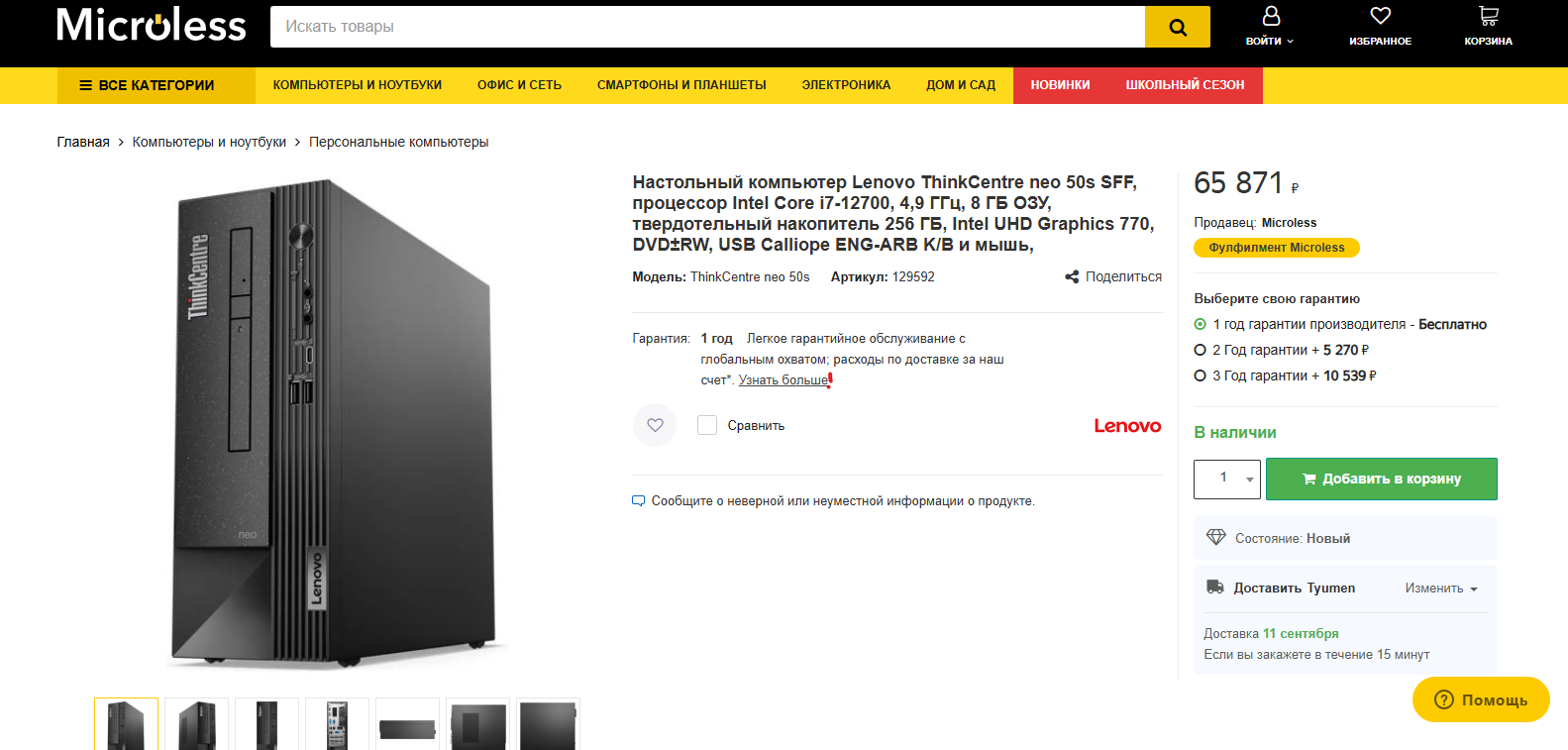Image resolution: width=1568 pixels, height=750 pixels.
Task: Open КОМПЬЮТЕРЫ И НОУТБУКИ menu
Action: pos(358,85)
